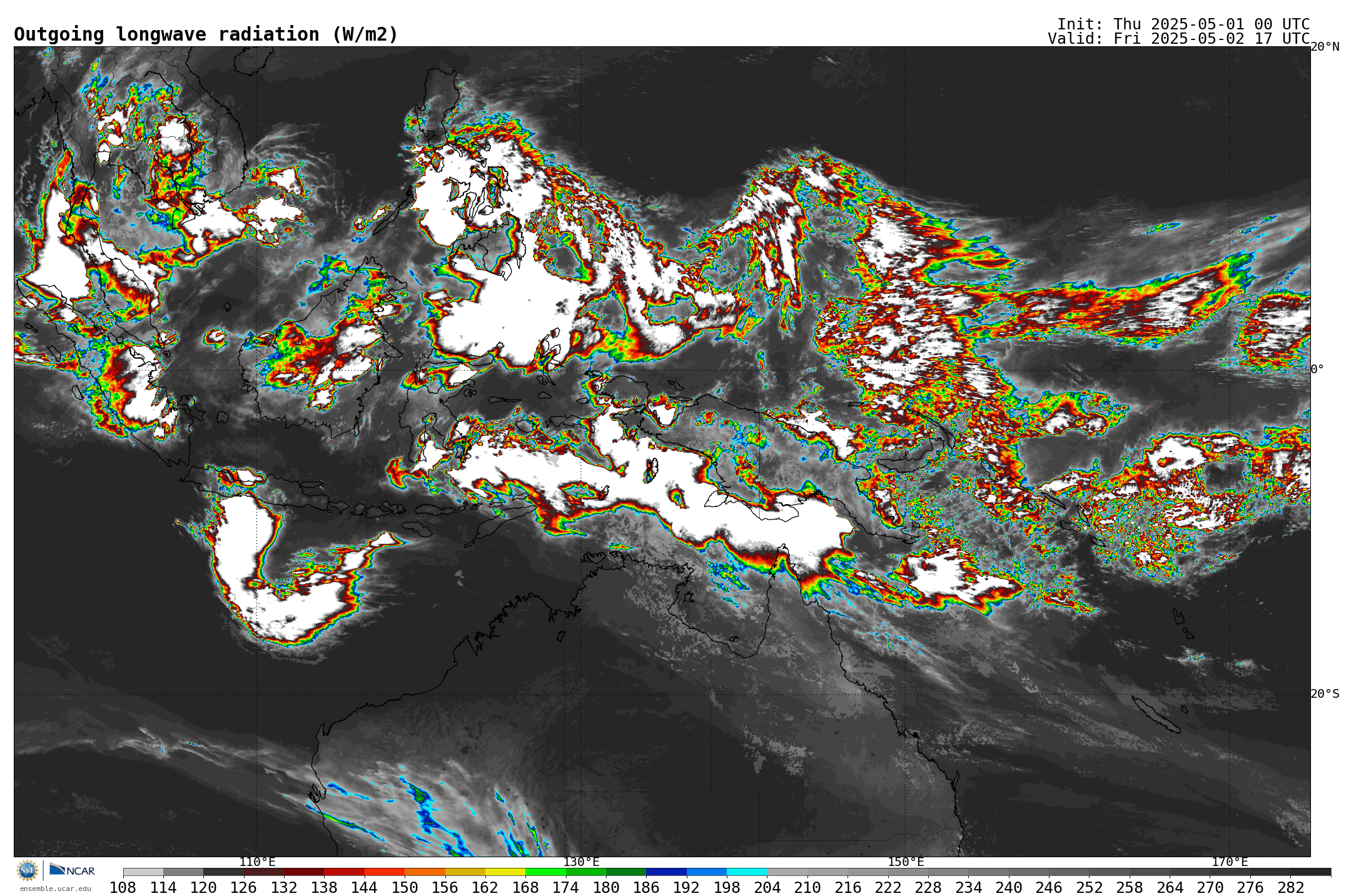Click the 'Valid: Fri 2025-05-02 17 UTC' text
Viewport: 1351px width, 896px height.
pos(1179,39)
